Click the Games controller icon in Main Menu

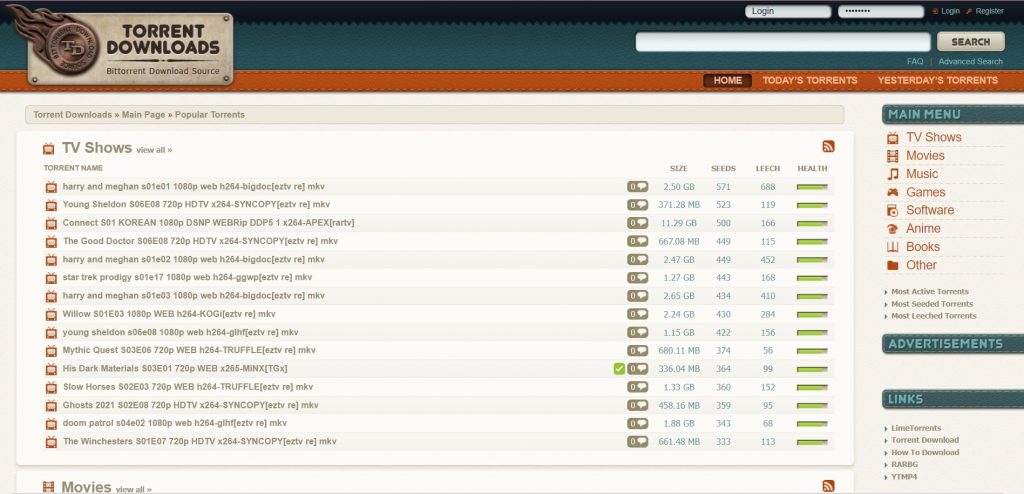click(892, 192)
